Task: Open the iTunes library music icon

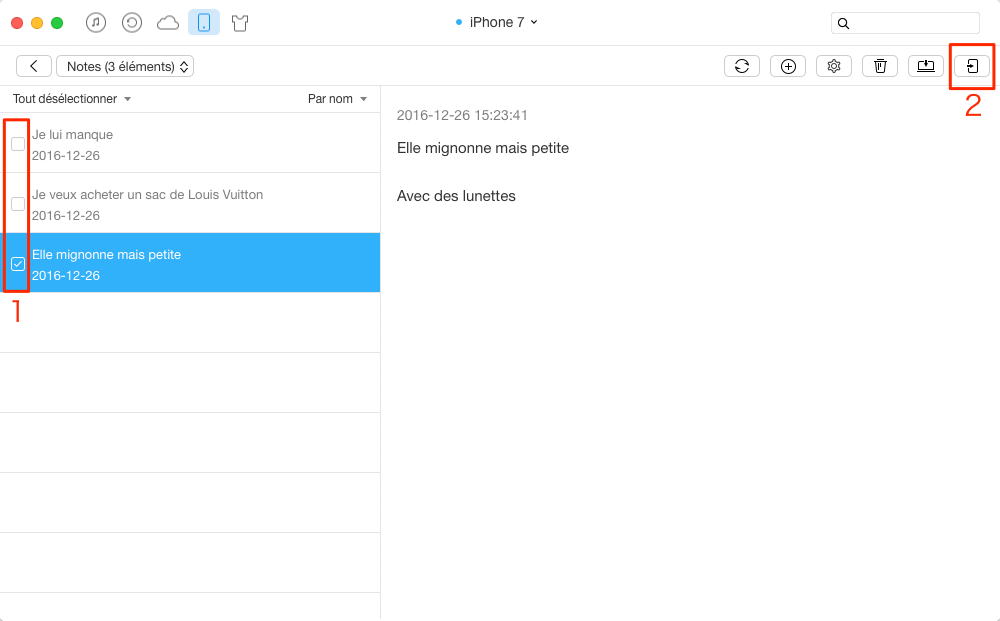Action: (96, 23)
